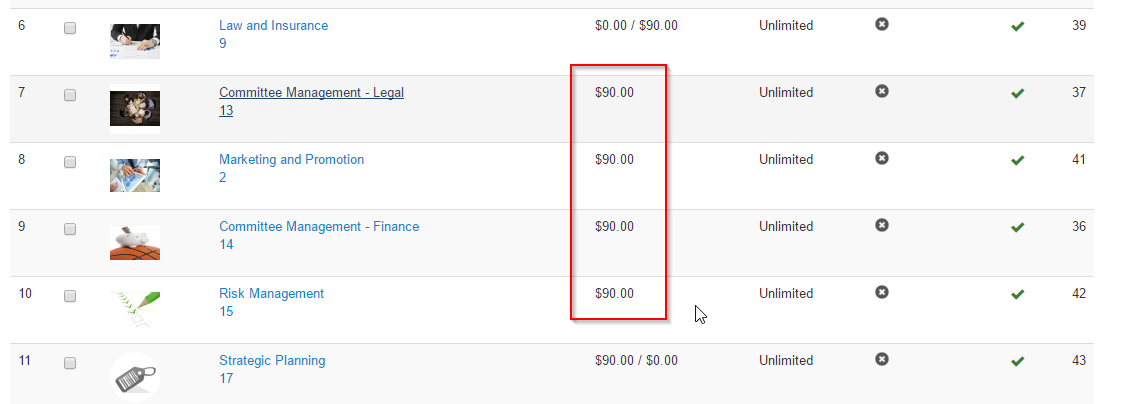Viewport: 1121px width, 404px height.
Task: Click the gray X icon in Committee Management - Legal row
Action: point(882,91)
